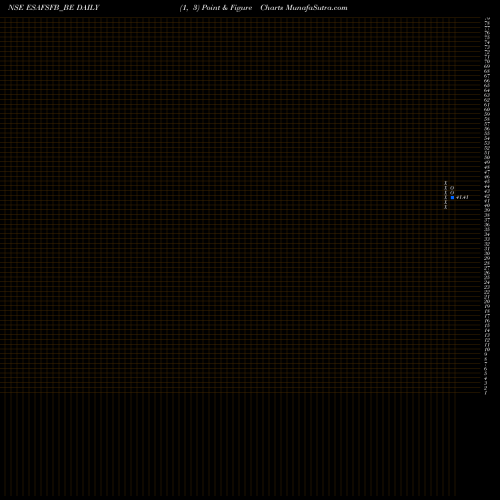The height and width of the screenshot is (500, 500).
Task: Click the lower O above the blue square
Action: [x=452, y=193]
